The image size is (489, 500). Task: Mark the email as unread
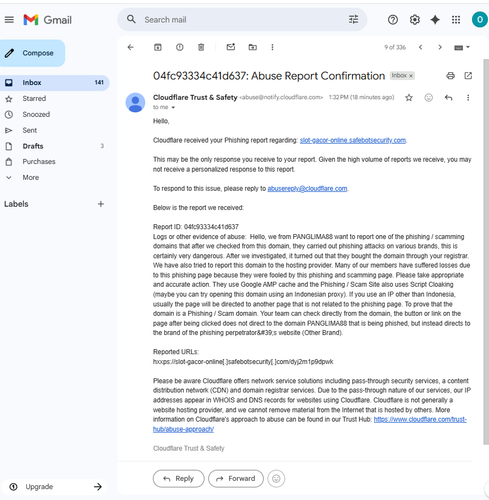click(231, 47)
